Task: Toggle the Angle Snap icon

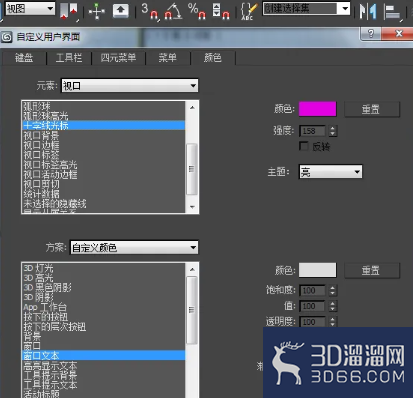Action: 173,11
